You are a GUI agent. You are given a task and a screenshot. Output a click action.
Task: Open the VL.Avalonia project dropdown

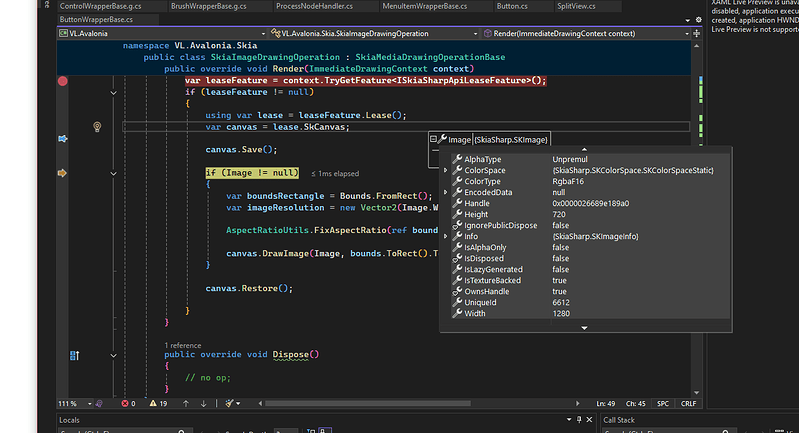pos(263,34)
